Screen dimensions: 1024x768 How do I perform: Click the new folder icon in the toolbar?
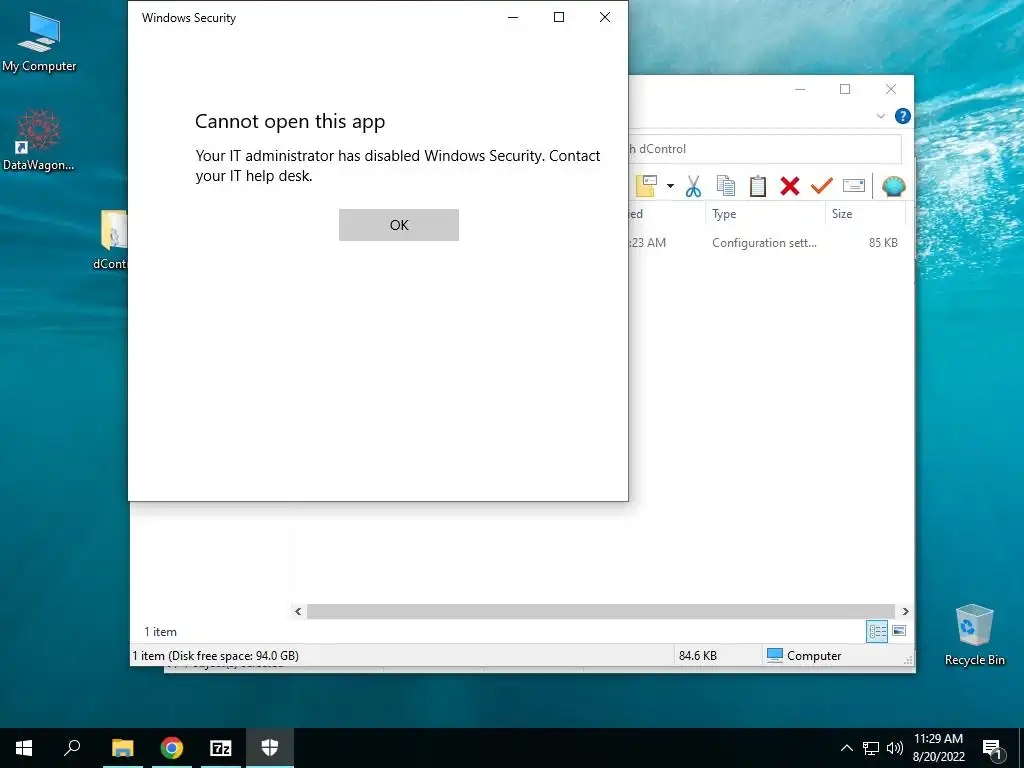pyautogui.click(x=647, y=186)
